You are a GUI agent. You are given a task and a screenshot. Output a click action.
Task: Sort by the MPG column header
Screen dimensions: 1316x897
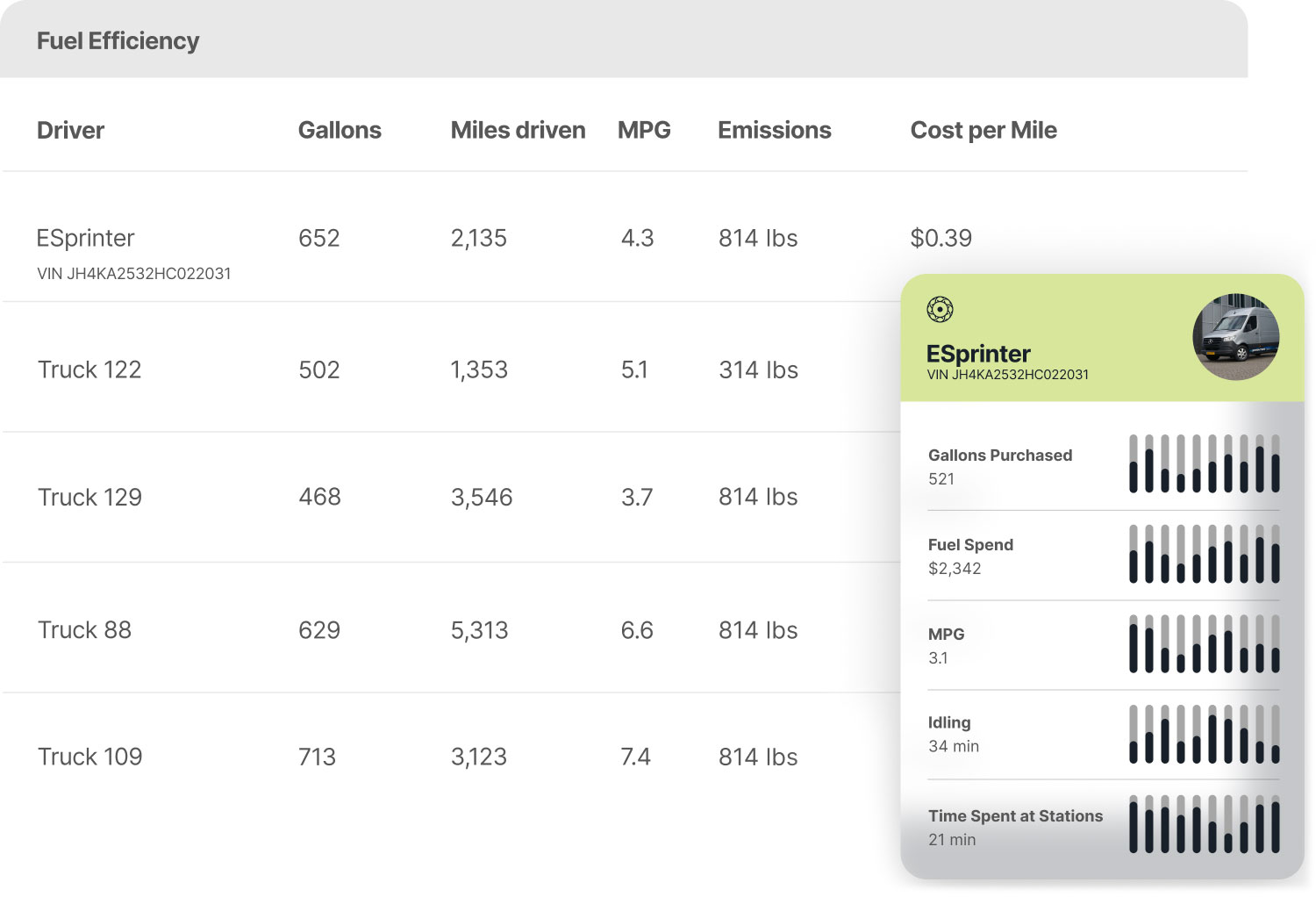click(x=644, y=130)
